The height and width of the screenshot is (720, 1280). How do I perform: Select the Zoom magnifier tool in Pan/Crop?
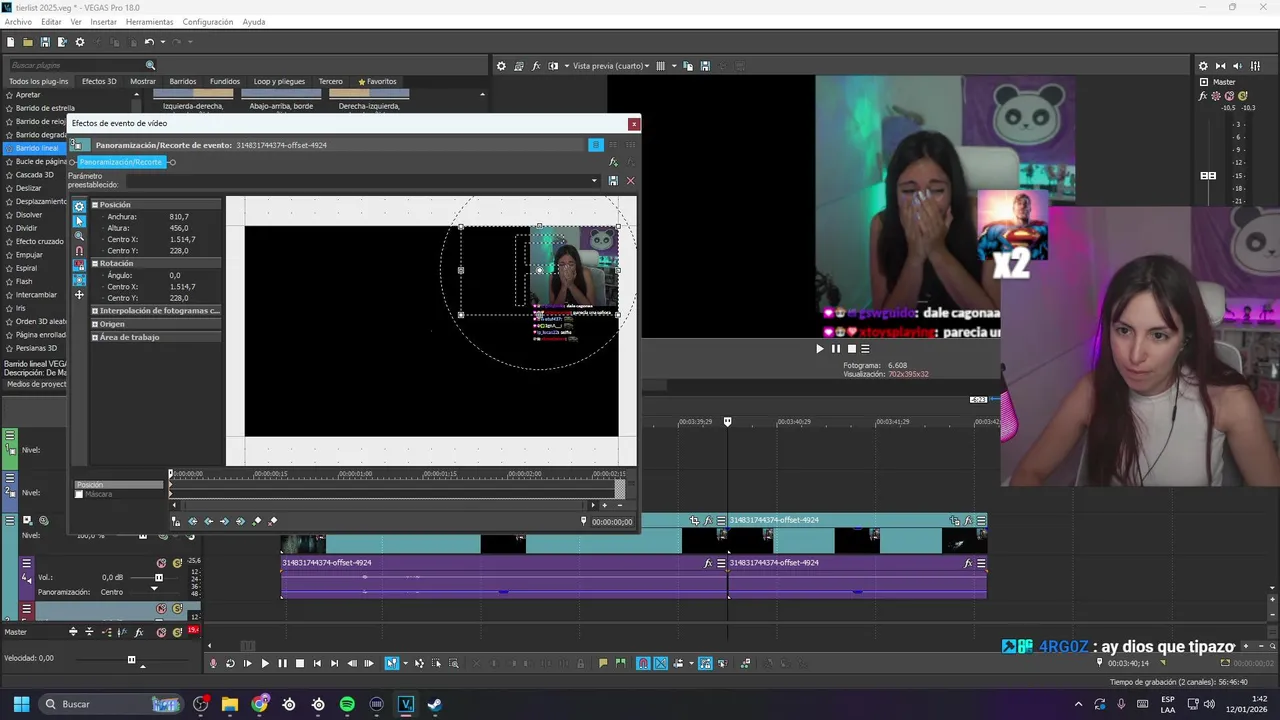click(79, 236)
